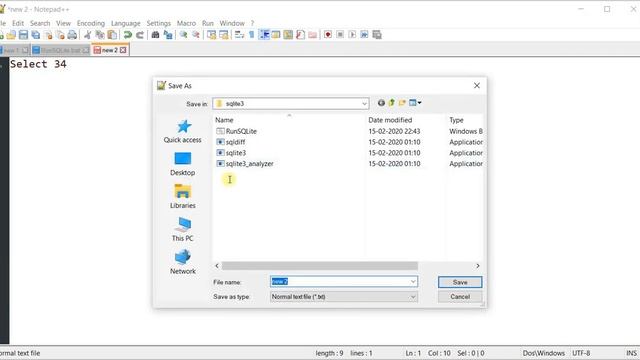Toggle Show All Characters pilcrow icon
The height and width of the screenshot is (360, 640).
point(251,35)
